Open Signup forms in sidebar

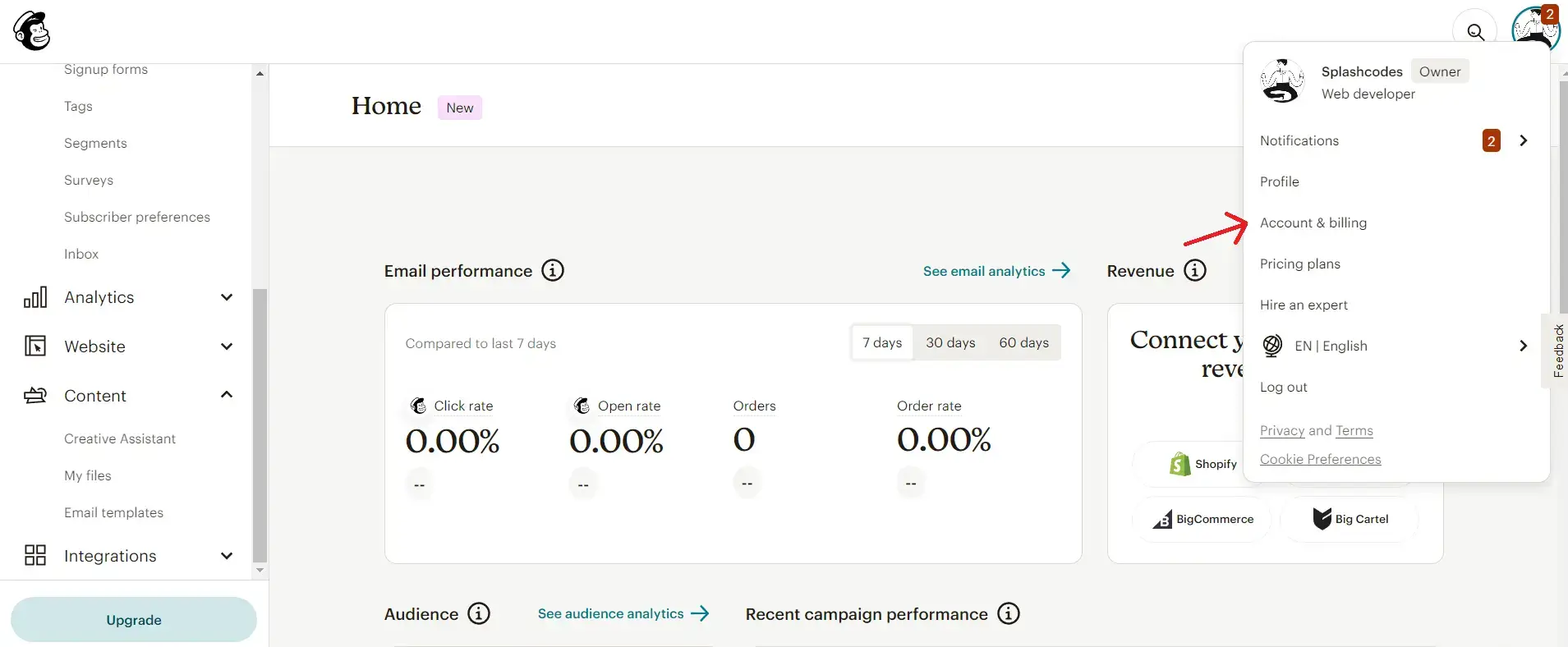[106, 70]
